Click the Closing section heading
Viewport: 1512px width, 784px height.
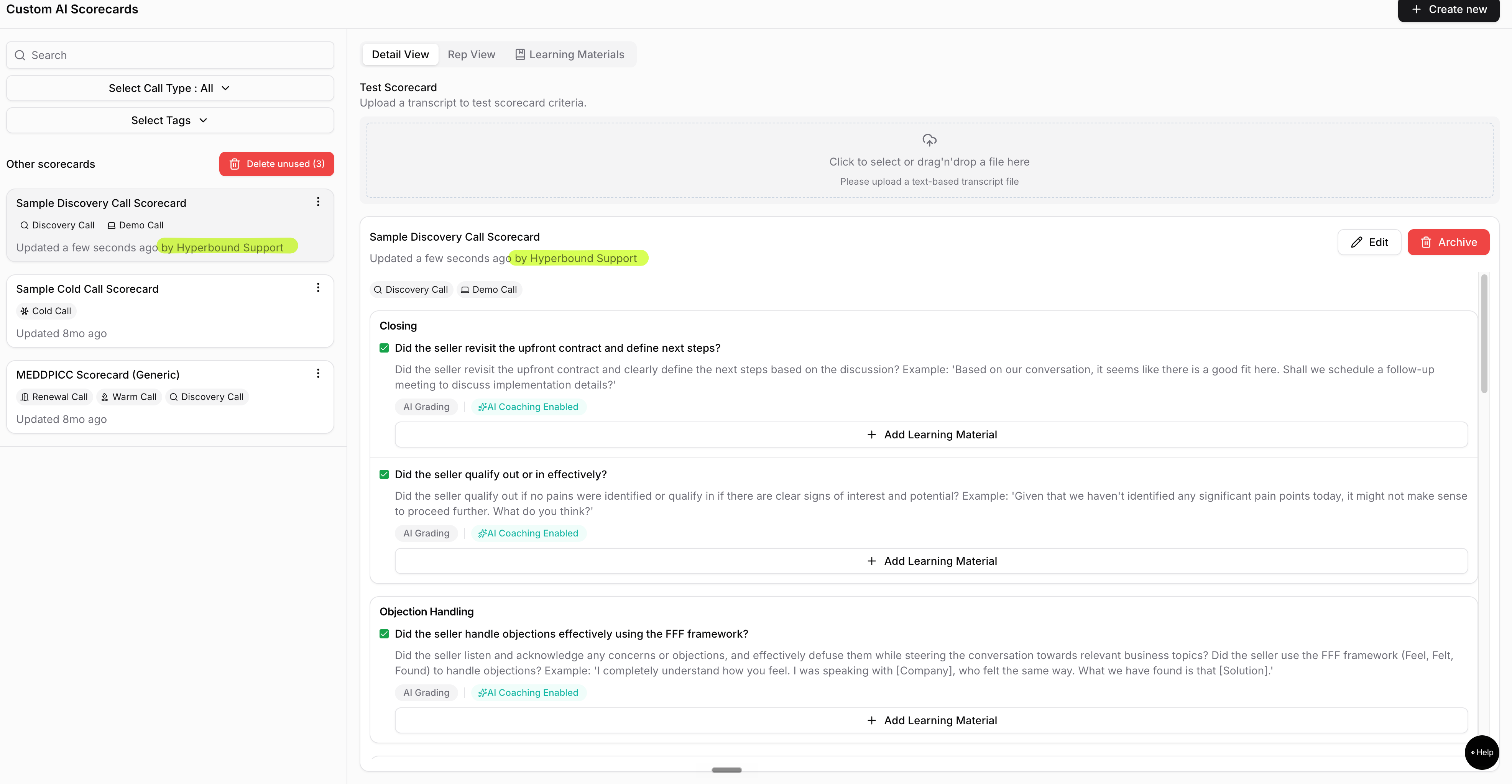pyautogui.click(x=398, y=326)
